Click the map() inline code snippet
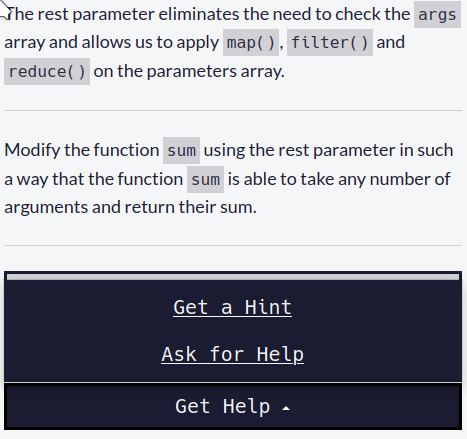Viewport: 467px width, 439px height. point(251,42)
